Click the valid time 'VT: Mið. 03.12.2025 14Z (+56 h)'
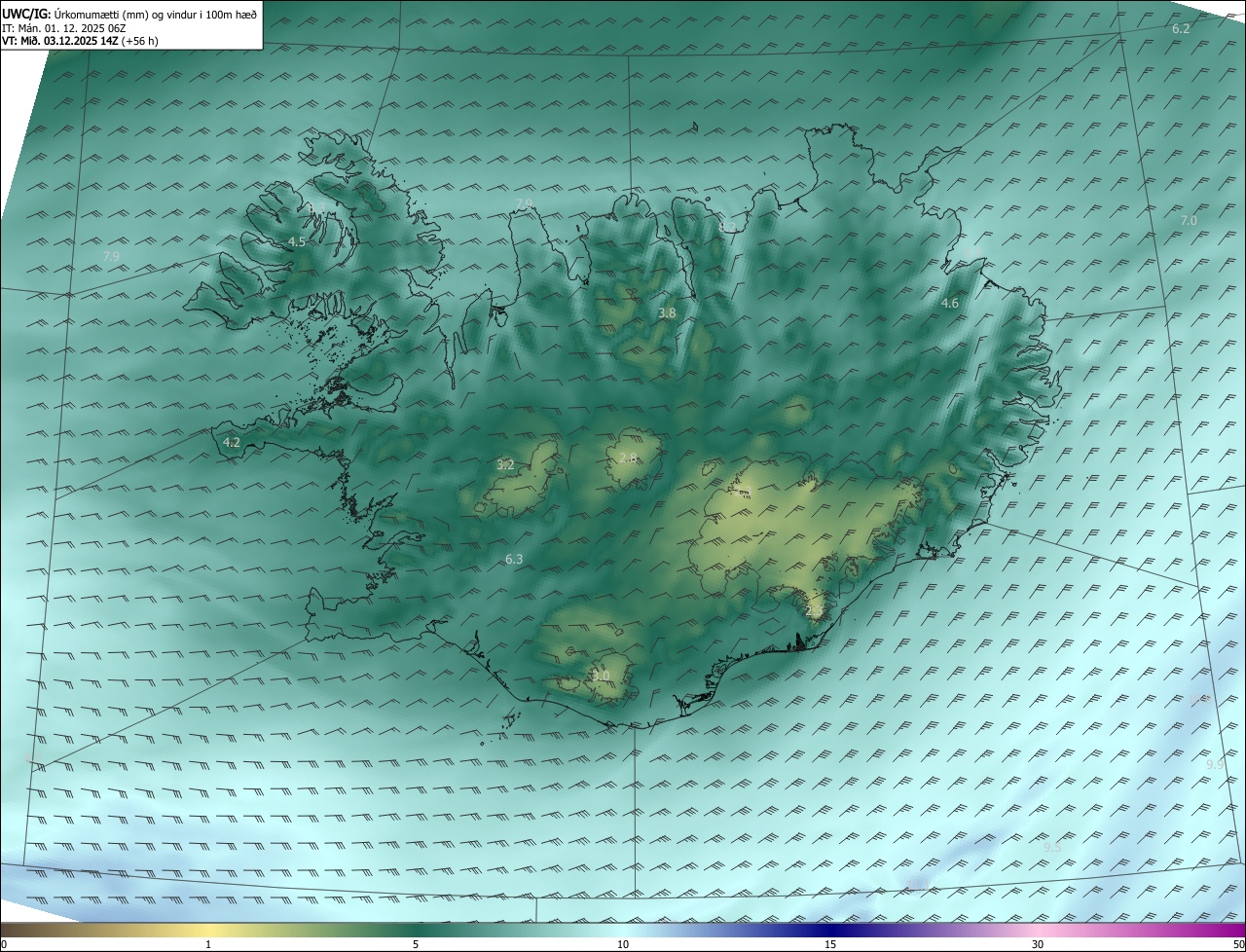 80,42
